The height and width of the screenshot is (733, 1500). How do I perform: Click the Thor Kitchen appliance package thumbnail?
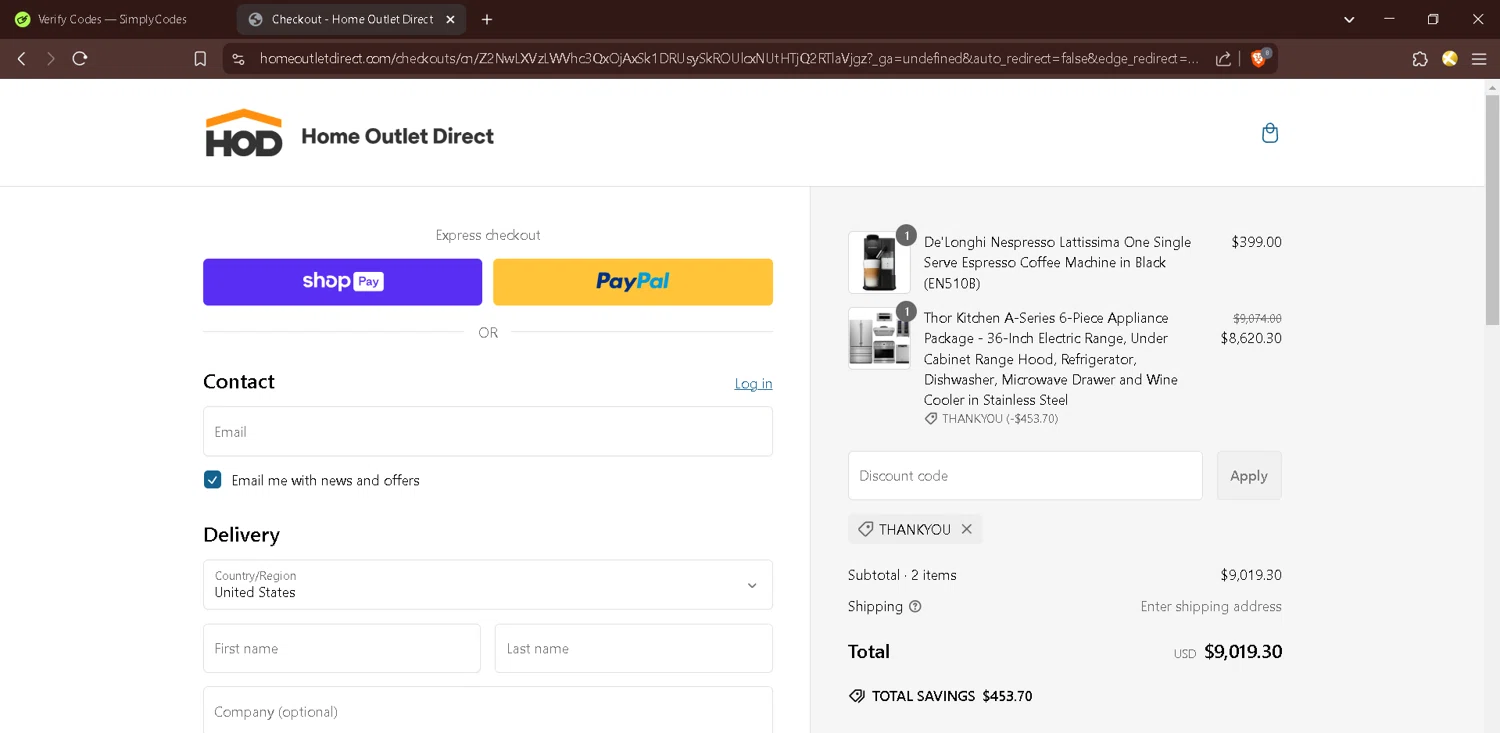click(x=879, y=338)
